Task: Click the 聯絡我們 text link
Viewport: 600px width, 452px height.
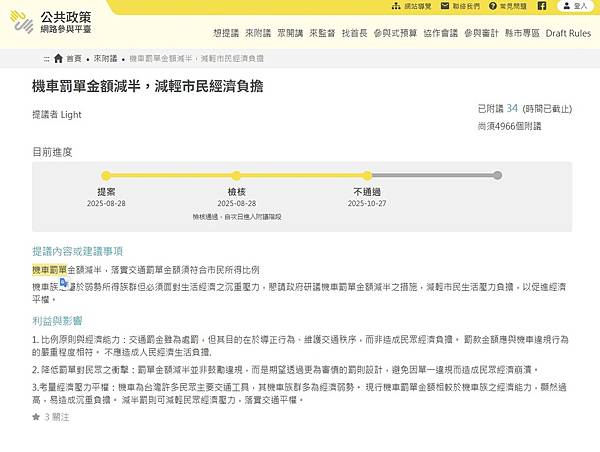Action: 466,6
